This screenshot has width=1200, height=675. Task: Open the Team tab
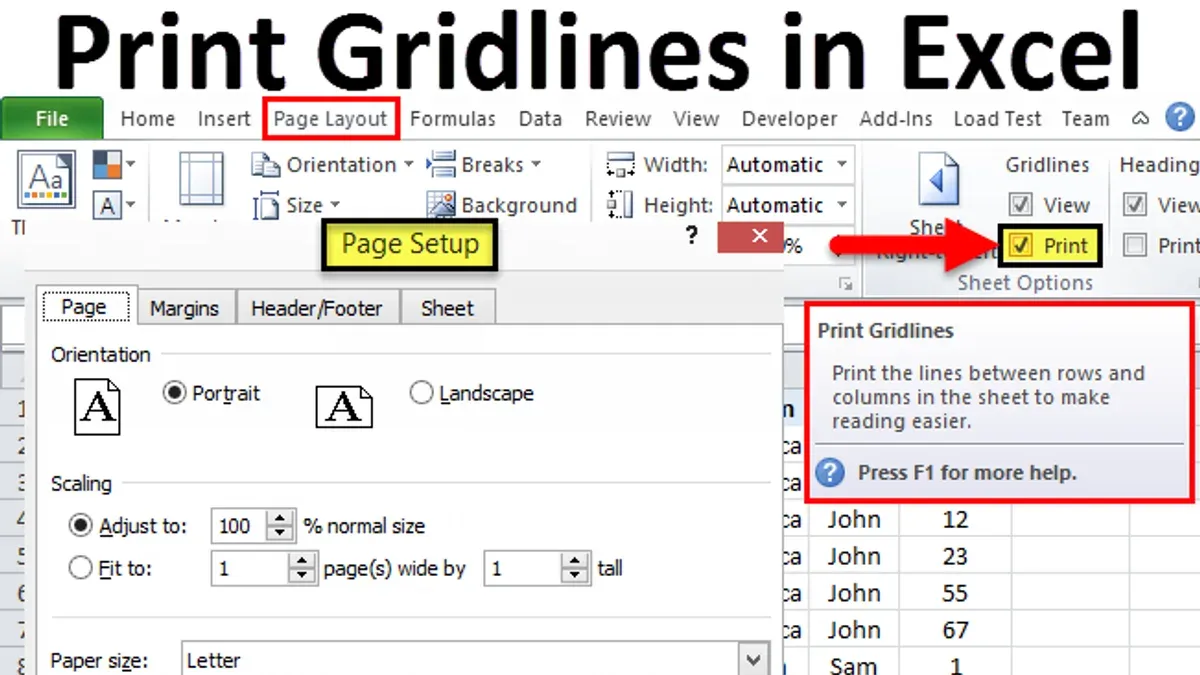1085,119
